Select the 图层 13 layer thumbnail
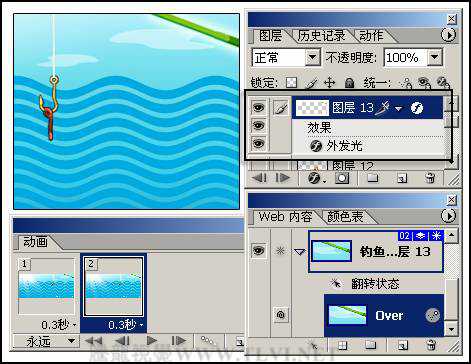Image resolution: width=471 pixels, height=364 pixels. 312,108
